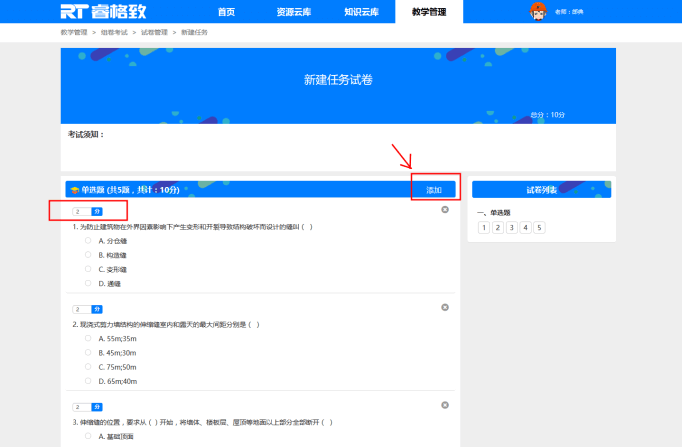Delete question 2 using the X icon
The height and width of the screenshot is (447, 682).
[445, 307]
